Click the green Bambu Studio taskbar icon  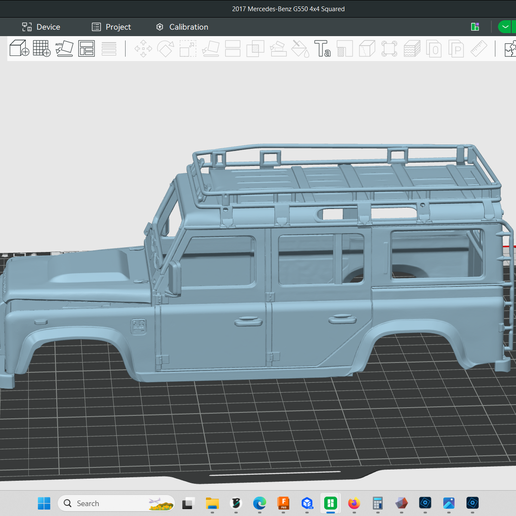click(331, 503)
